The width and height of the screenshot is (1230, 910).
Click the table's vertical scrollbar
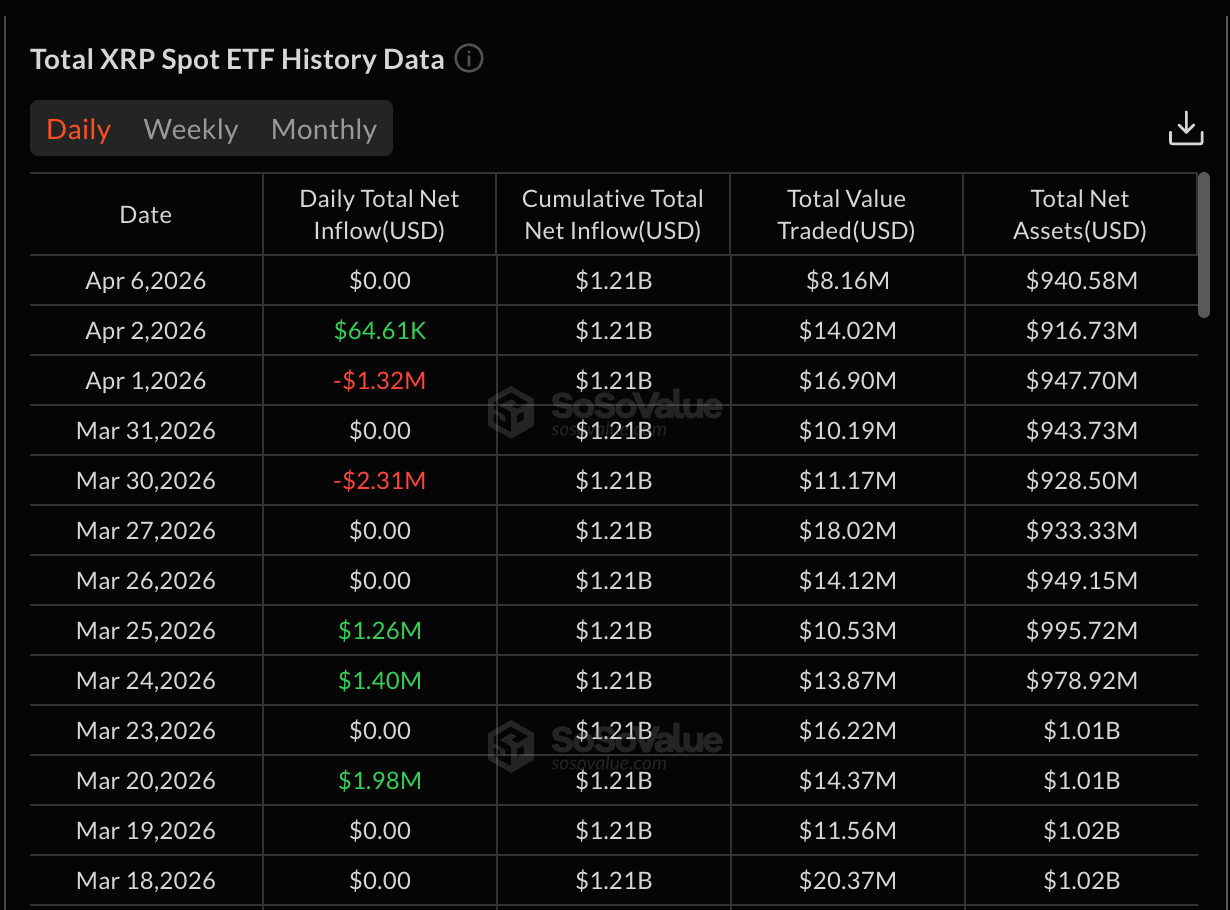1204,245
